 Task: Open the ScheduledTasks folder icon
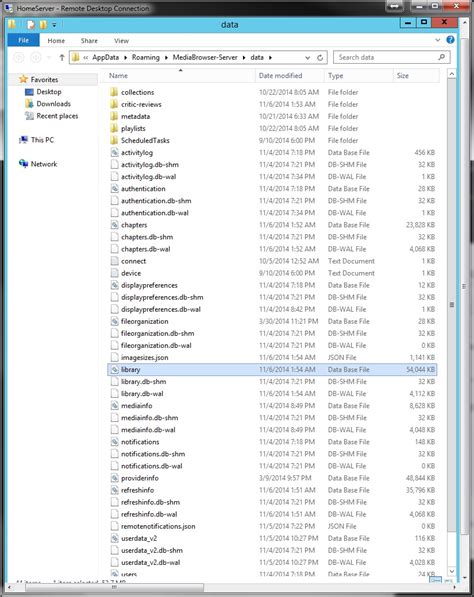point(114,140)
